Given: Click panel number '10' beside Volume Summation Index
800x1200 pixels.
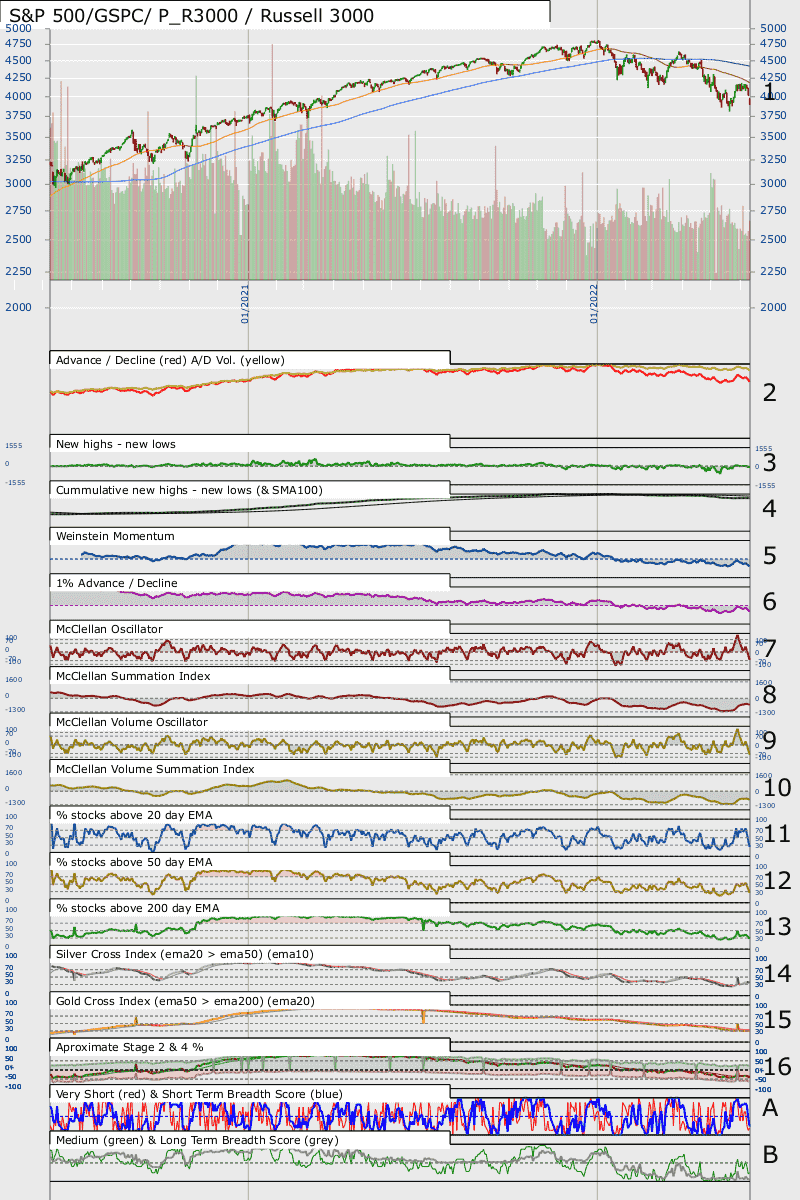Looking at the screenshot, I should [777, 788].
